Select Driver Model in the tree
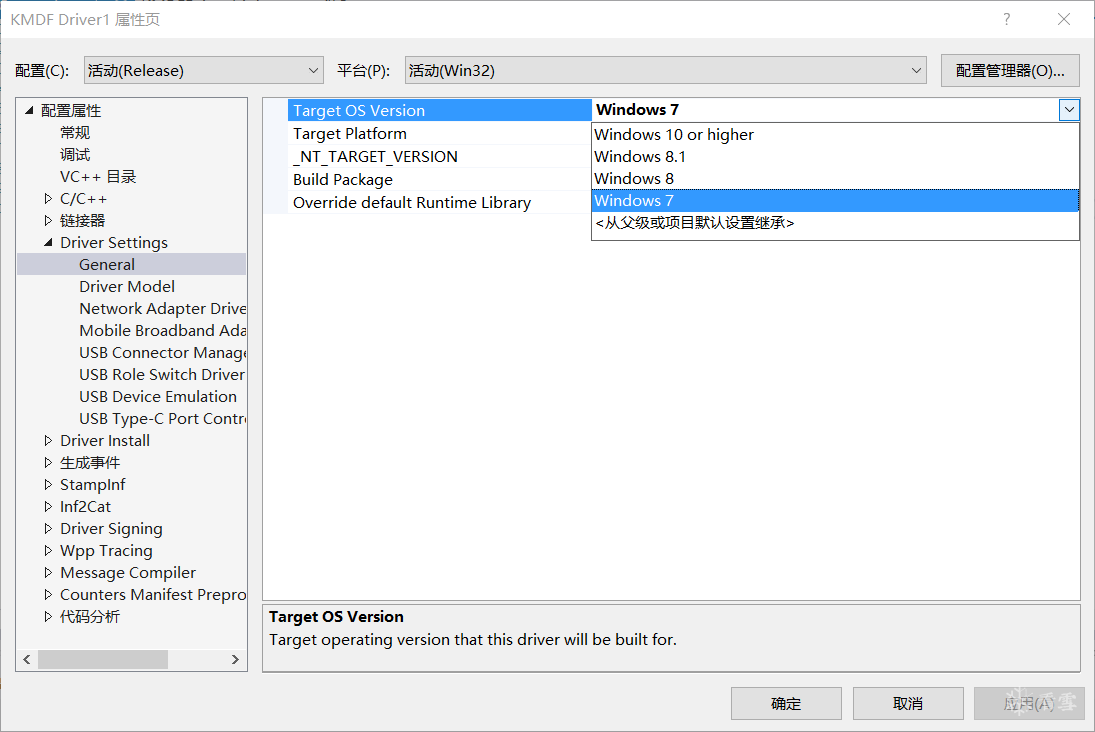The width and height of the screenshot is (1095, 732). pyautogui.click(x=127, y=286)
